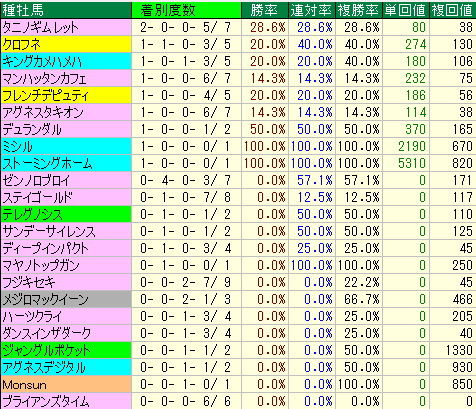Screen dimensions: 476x409
Task: Click the 5310 win return value
Action: coord(412,163)
